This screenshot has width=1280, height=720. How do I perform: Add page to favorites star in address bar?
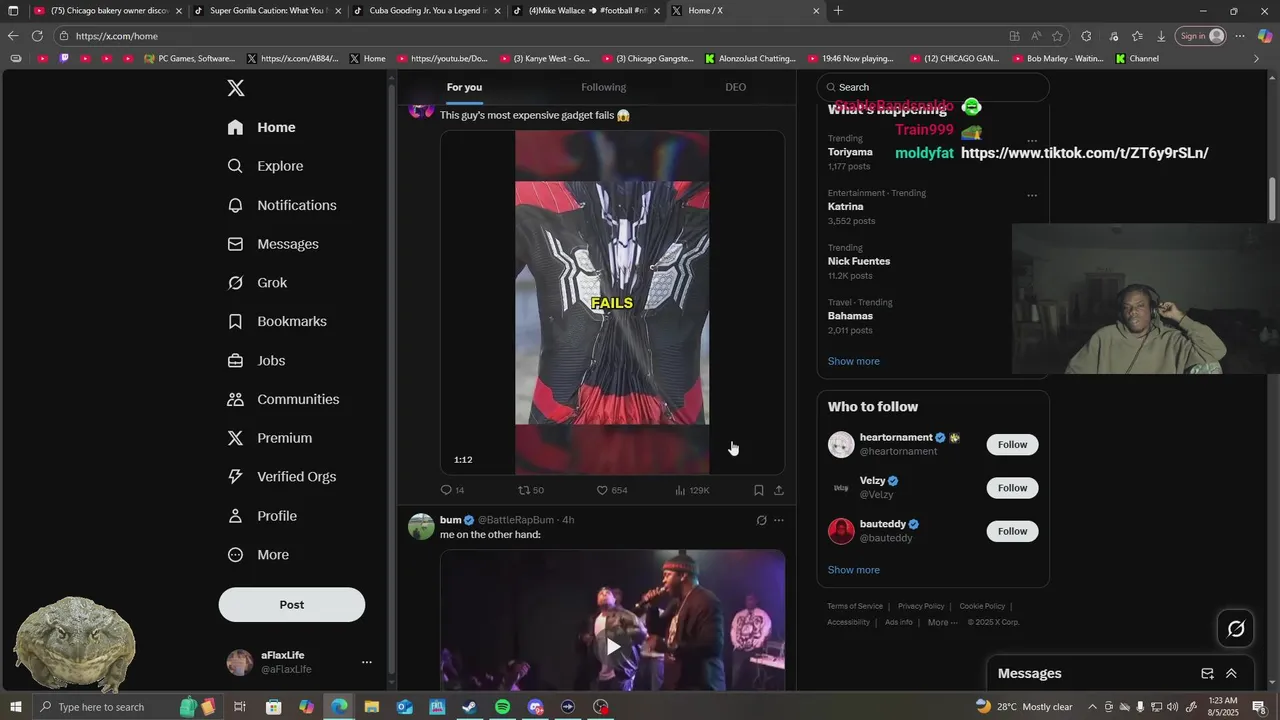[x=1057, y=36]
